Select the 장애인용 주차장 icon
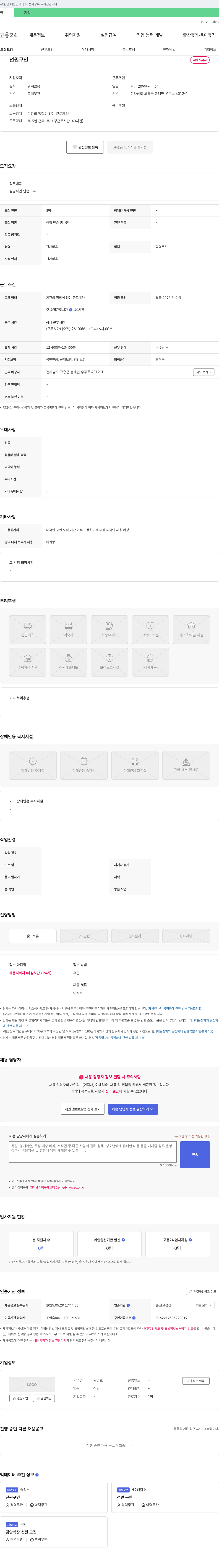This screenshot has height=1568, width=219. click(x=33, y=765)
